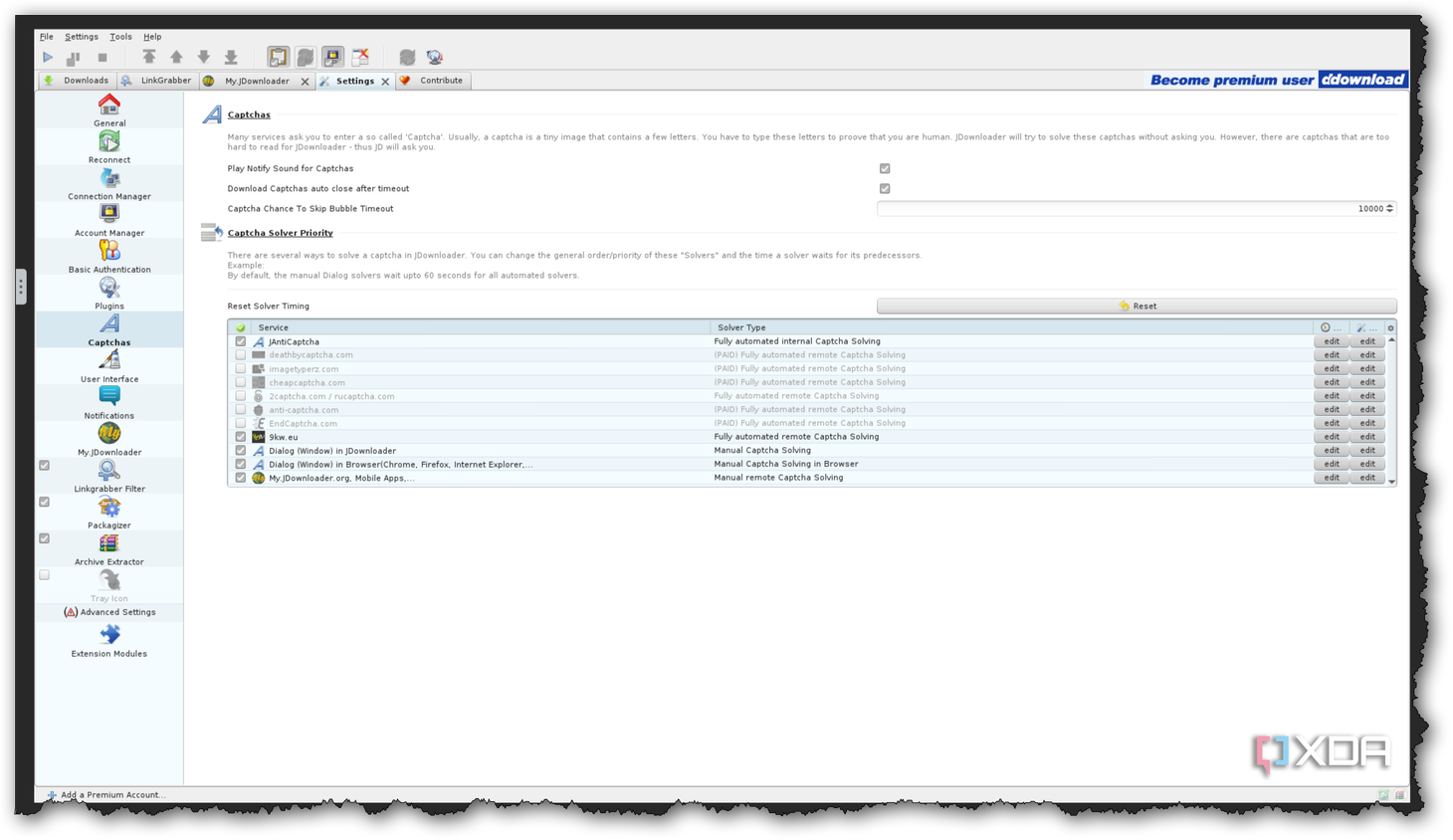The width and height of the screenshot is (1453, 840).
Task: Click the table column settings gear icon
Action: click(x=1390, y=327)
